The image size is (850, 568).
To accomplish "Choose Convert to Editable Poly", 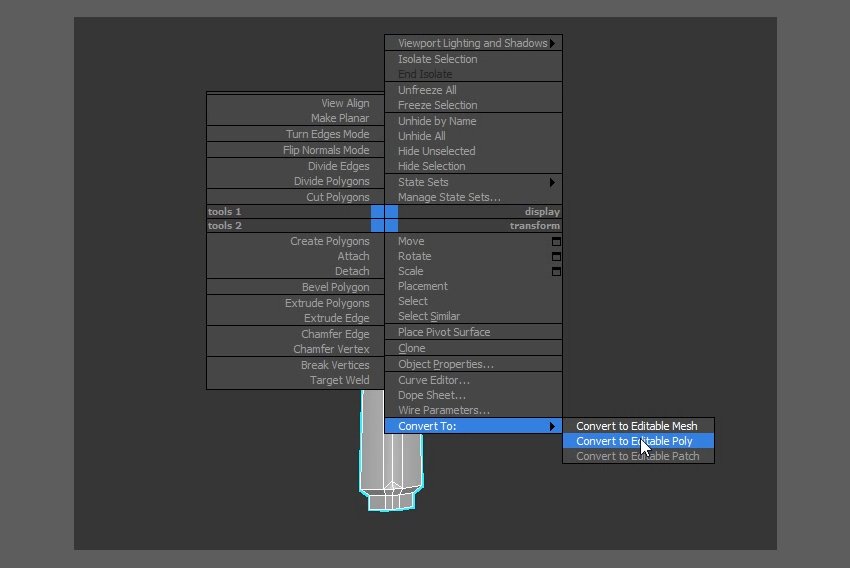I will coord(634,441).
